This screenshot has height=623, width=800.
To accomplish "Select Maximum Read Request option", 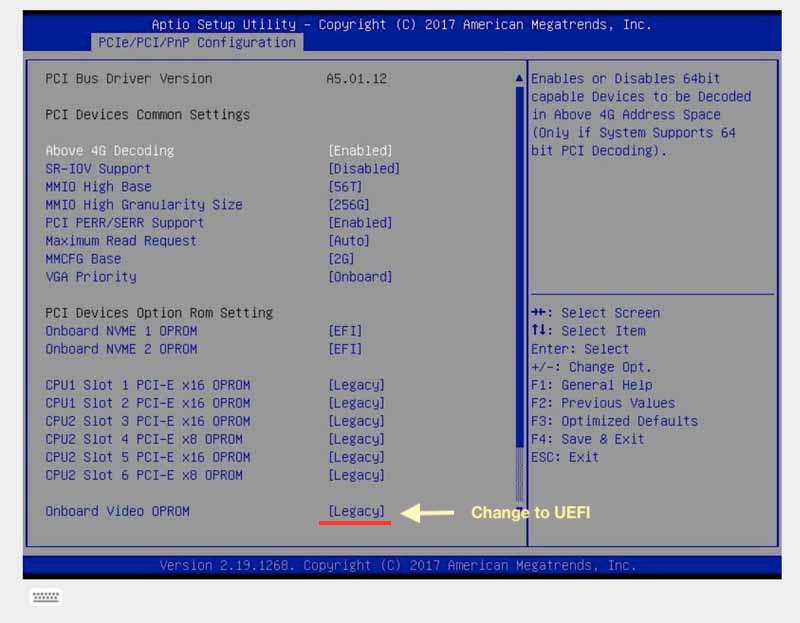I will tap(121, 241).
